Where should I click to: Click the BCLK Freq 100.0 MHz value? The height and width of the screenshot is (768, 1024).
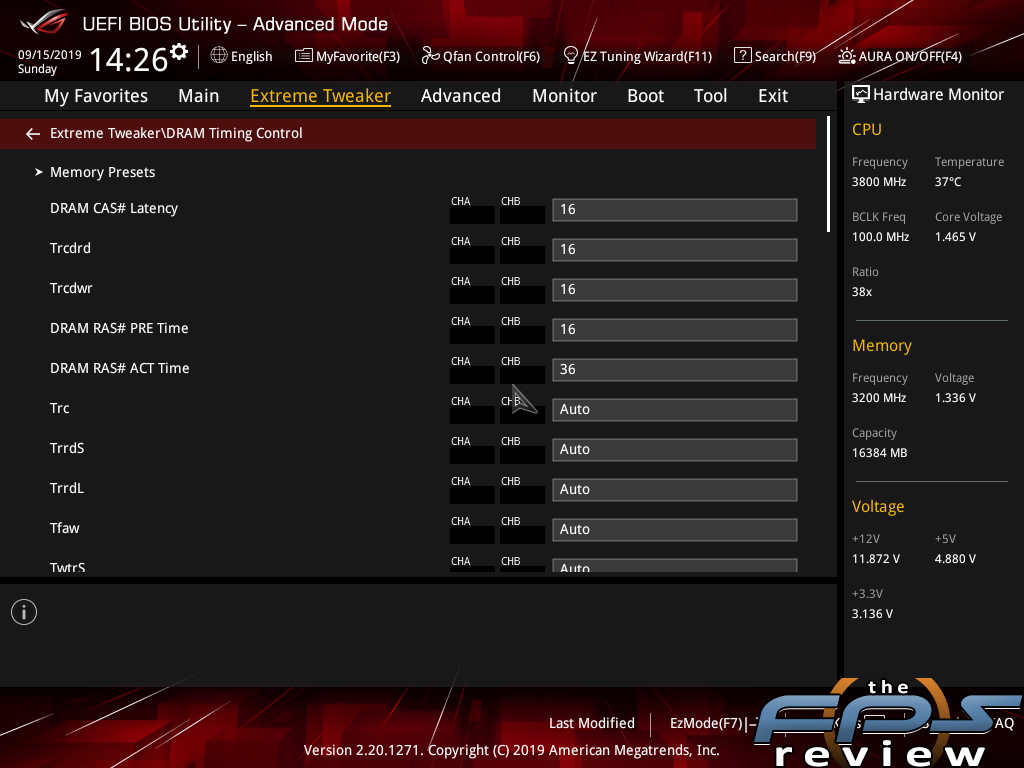(880, 237)
